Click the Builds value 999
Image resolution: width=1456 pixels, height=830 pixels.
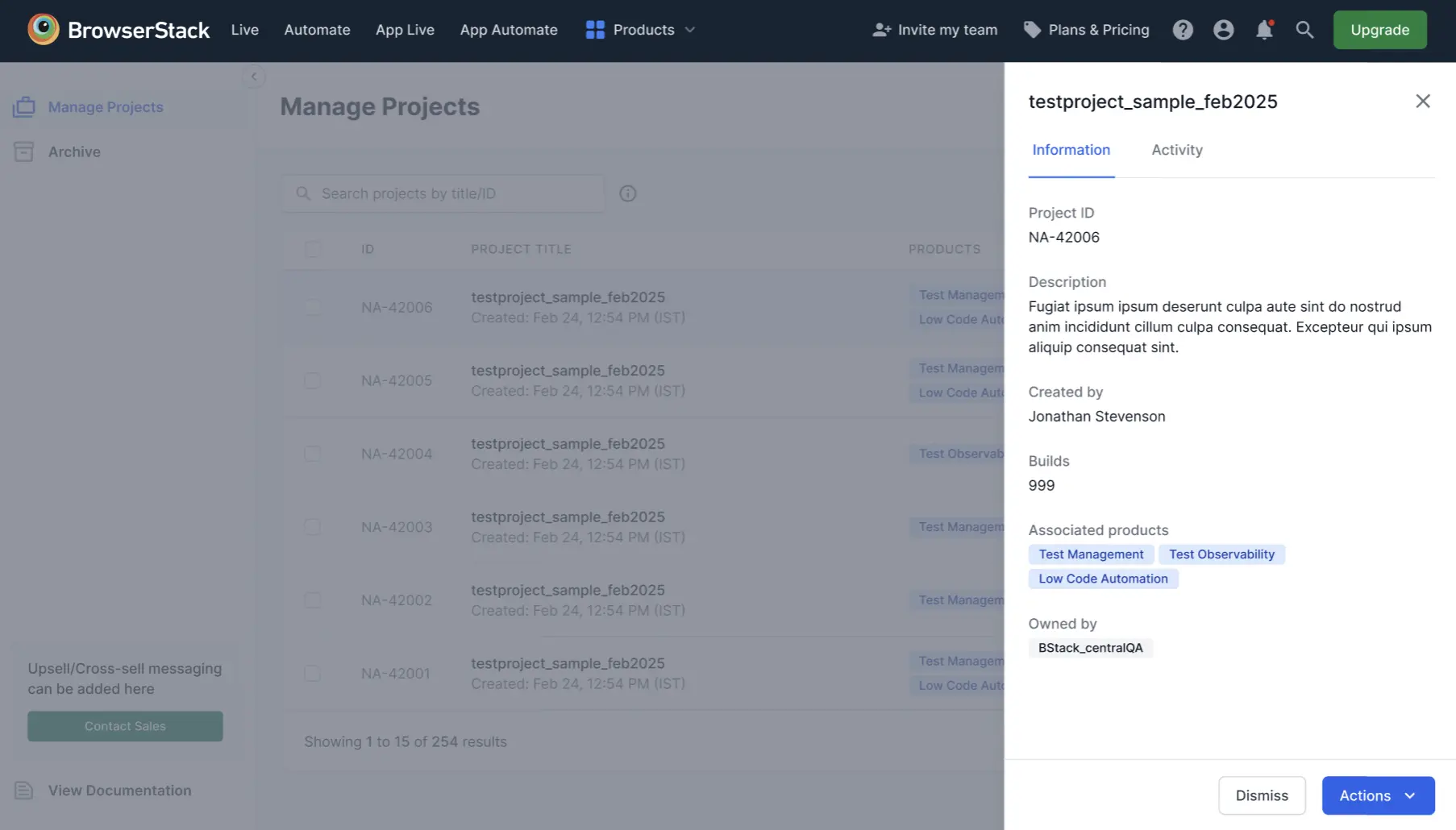click(1042, 485)
